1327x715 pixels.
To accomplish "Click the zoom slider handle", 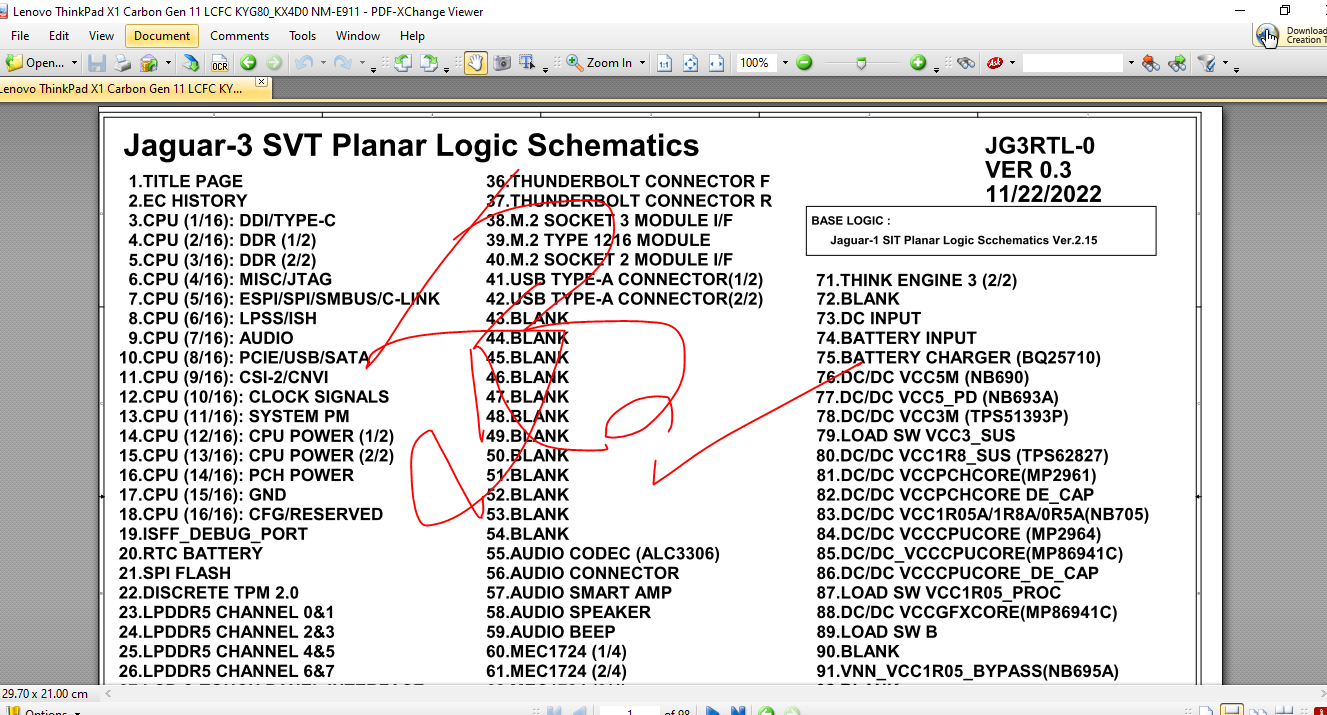I will 861,64.
